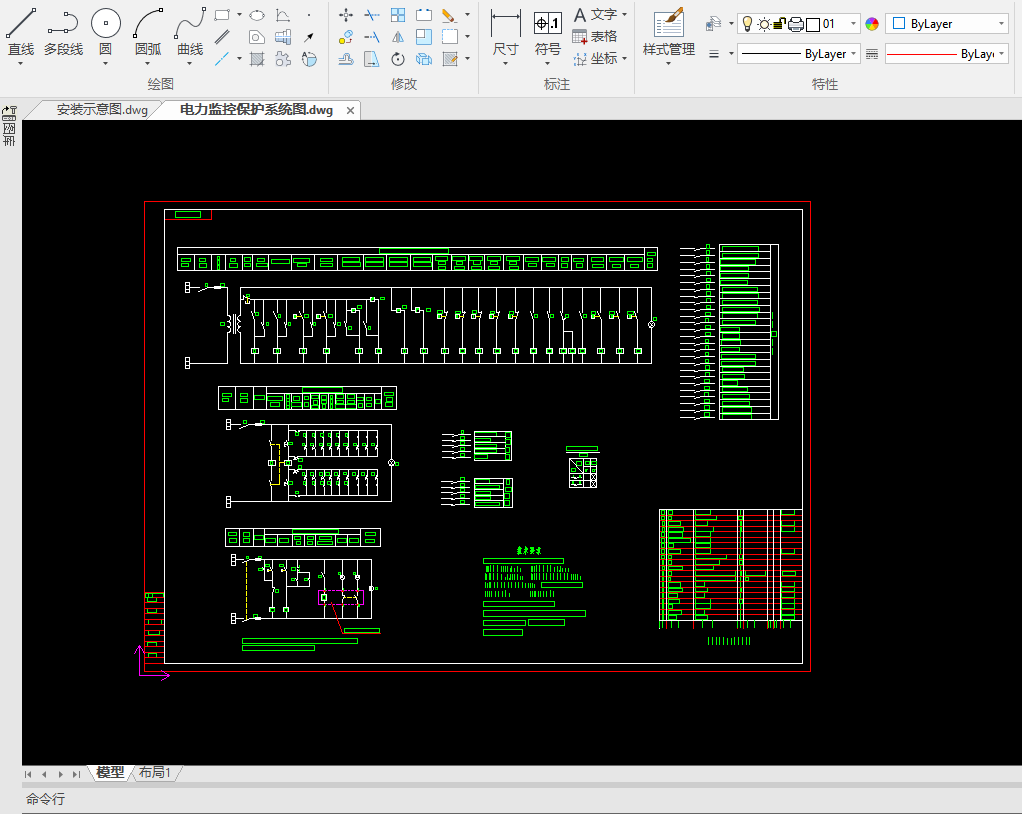Open the black ByLayer linetype dropdown
Screen dimensions: 1022x814
pyautogui.click(x=798, y=54)
